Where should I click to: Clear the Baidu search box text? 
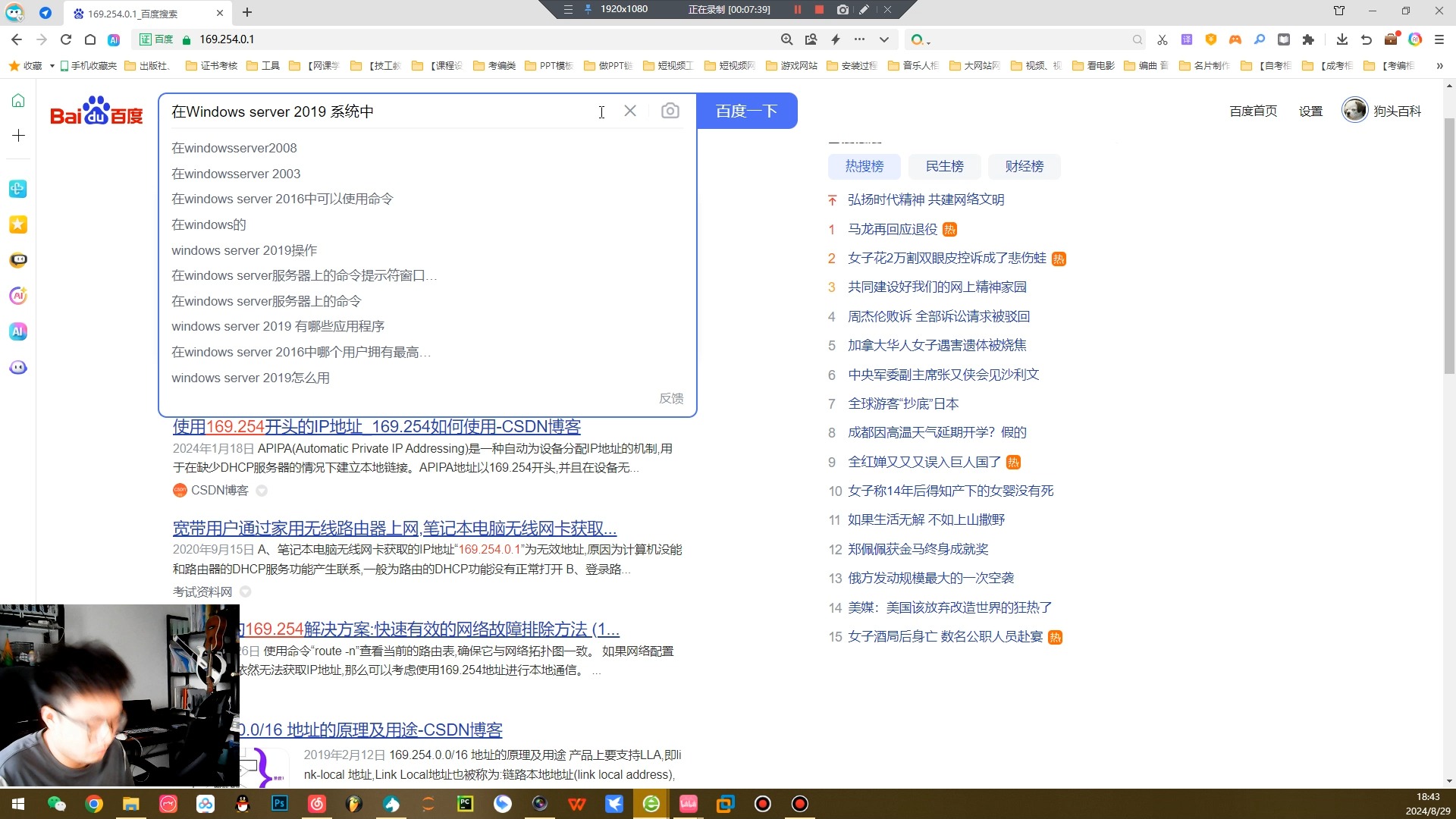pyautogui.click(x=630, y=111)
